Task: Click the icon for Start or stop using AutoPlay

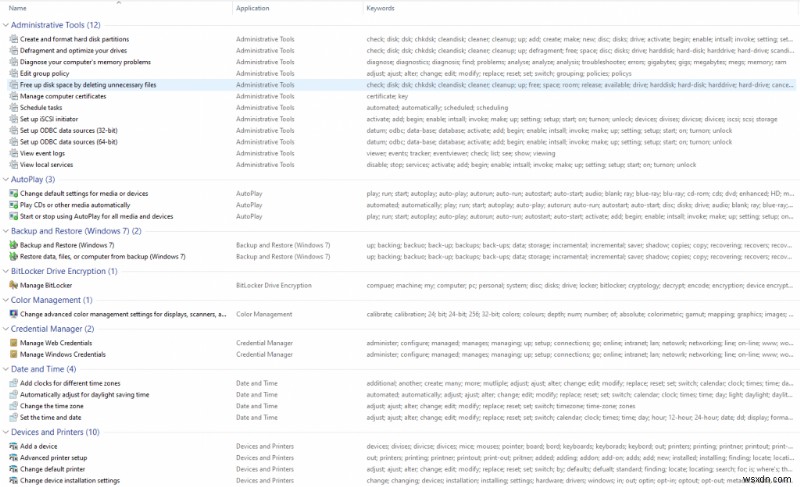Action: pos(14,216)
